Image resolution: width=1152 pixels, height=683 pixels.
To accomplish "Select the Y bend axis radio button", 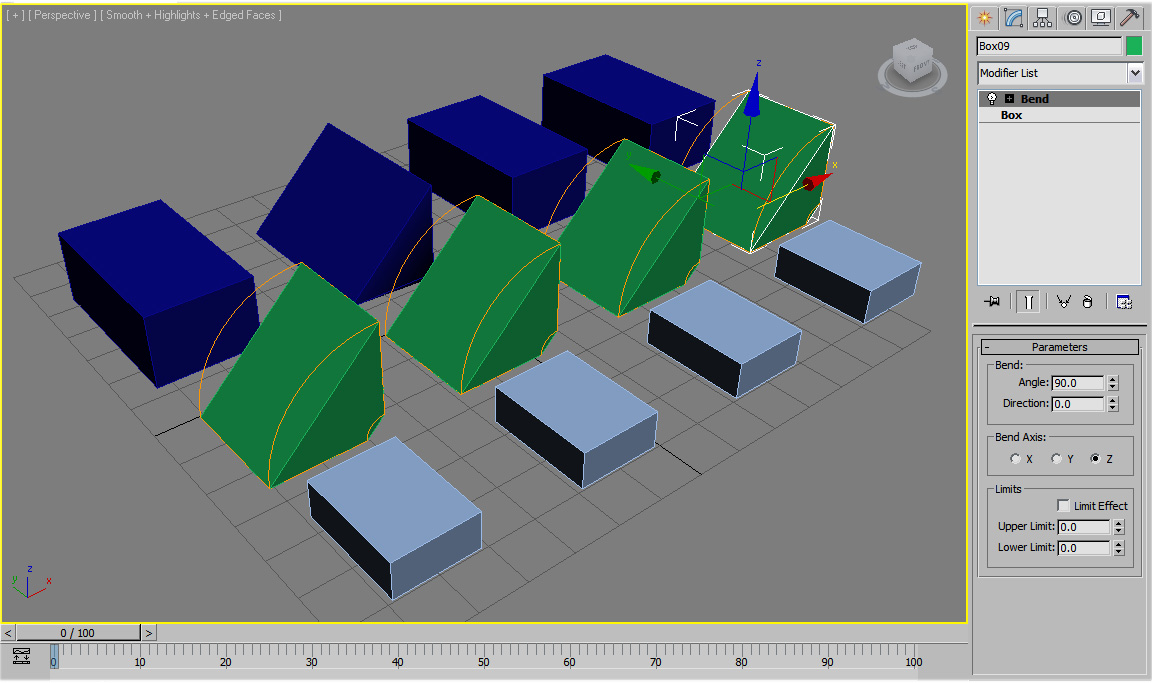I will (1057, 457).
